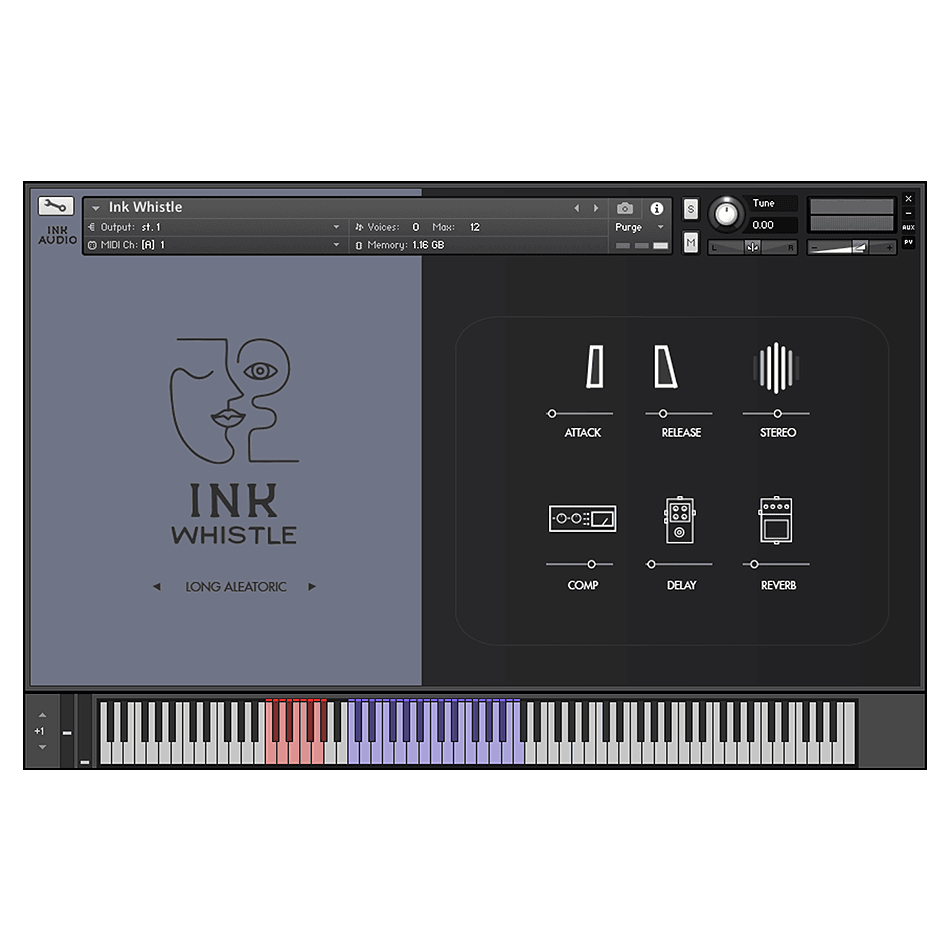Toggle the AUX sends button

tap(908, 228)
